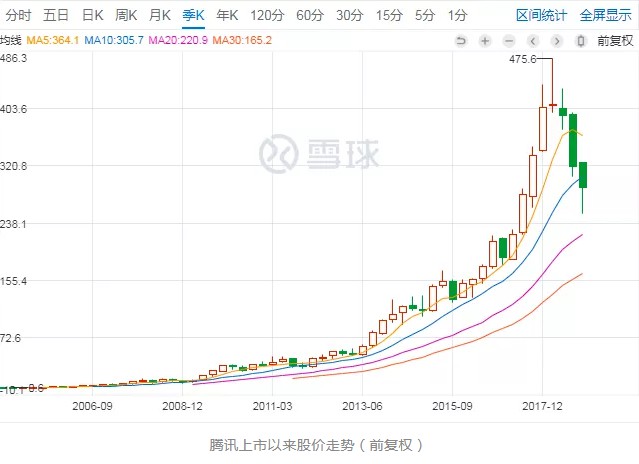Click the 238.1 price axis label

13,224
